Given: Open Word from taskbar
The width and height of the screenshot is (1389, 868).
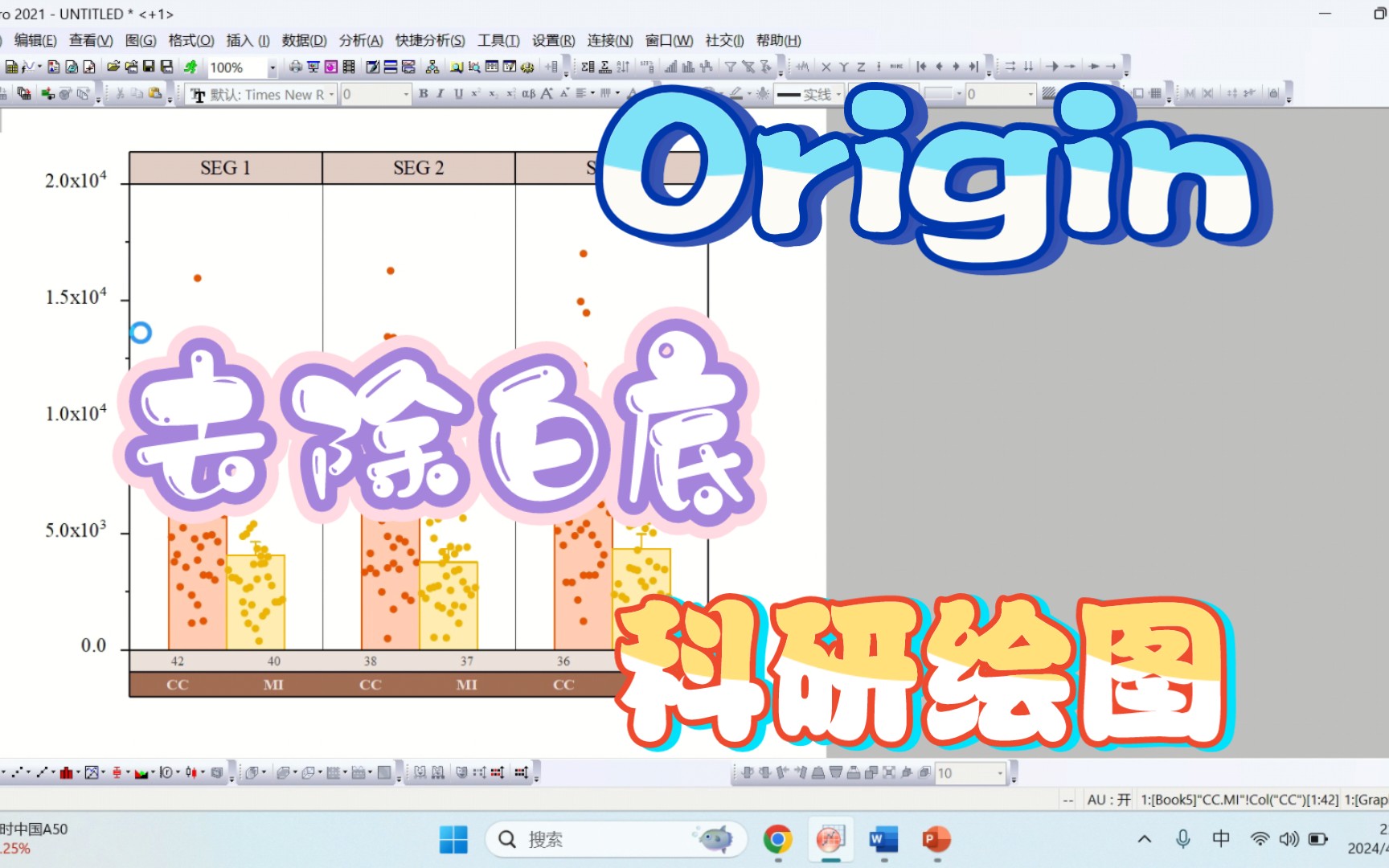Looking at the screenshot, I should [x=883, y=839].
